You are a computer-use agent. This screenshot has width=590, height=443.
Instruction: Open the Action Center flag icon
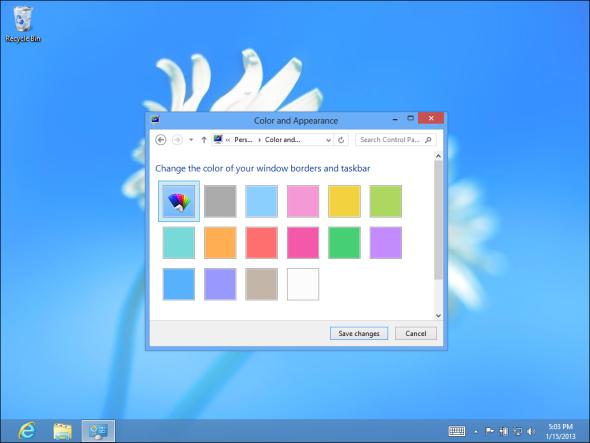coord(489,431)
